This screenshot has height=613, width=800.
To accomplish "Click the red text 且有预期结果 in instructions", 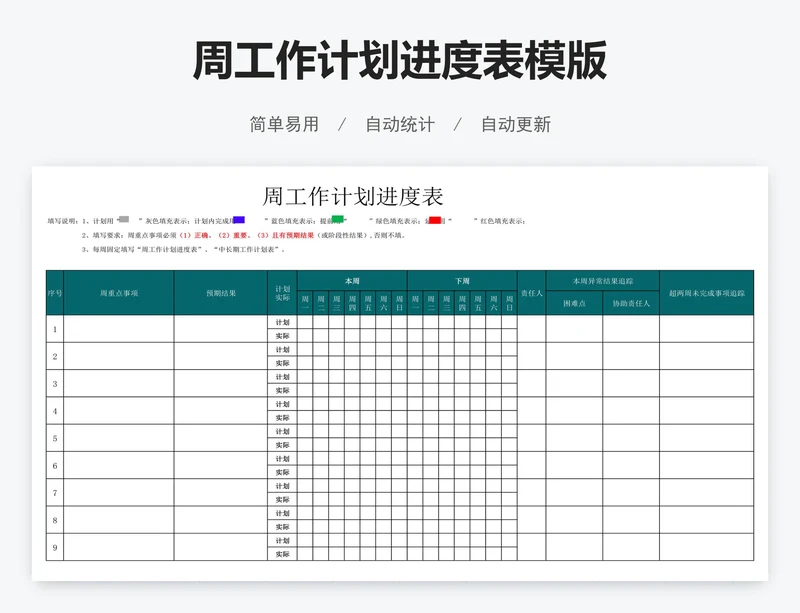I will coord(293,235).
